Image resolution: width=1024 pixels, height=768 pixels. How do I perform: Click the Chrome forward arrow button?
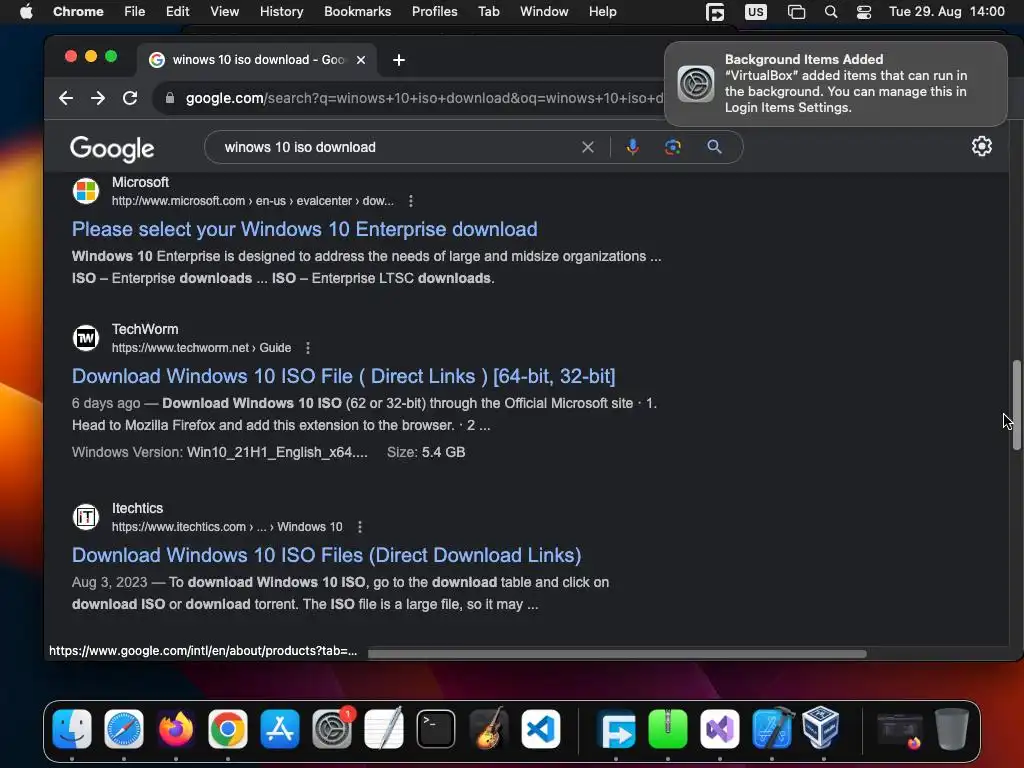[x=98, y=98]
